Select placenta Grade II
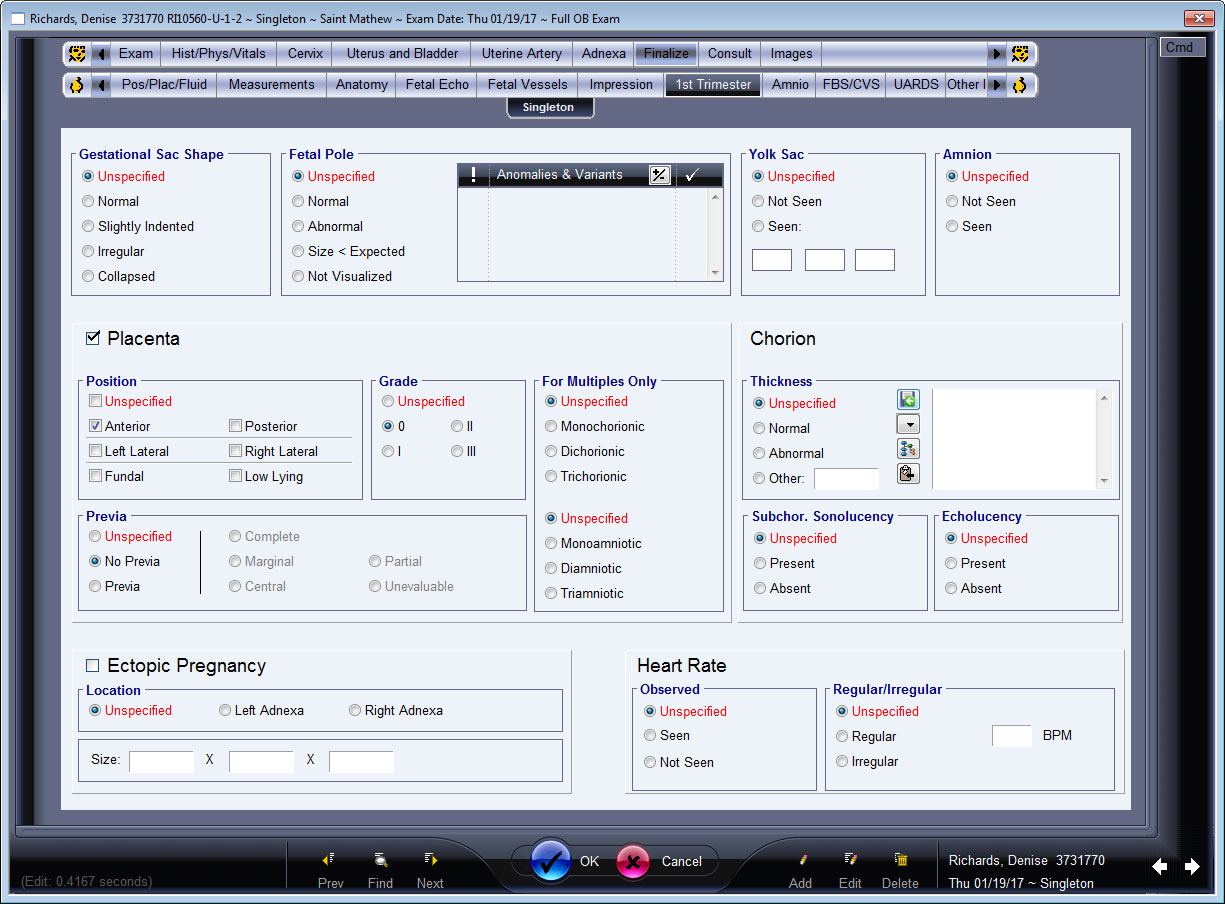The height and width of the screenshot is (904, 1225). [457, 426]
